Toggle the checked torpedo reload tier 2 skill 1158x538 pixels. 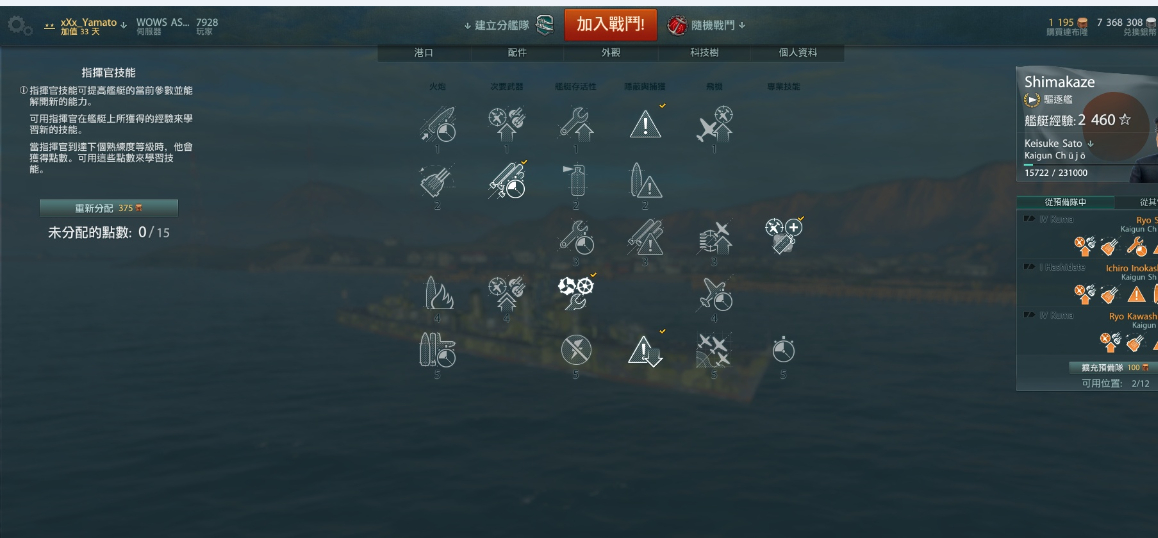point(507,181)
